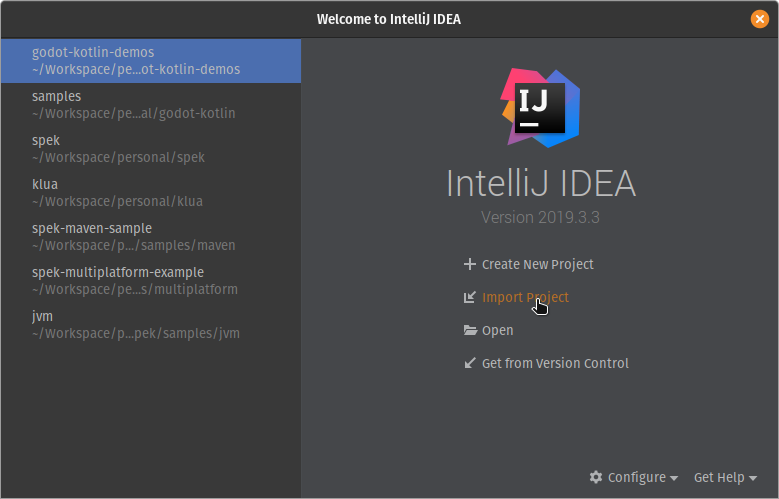Open the Configure menu
This screenshot has height=499, width=779.
click(636, 477)
